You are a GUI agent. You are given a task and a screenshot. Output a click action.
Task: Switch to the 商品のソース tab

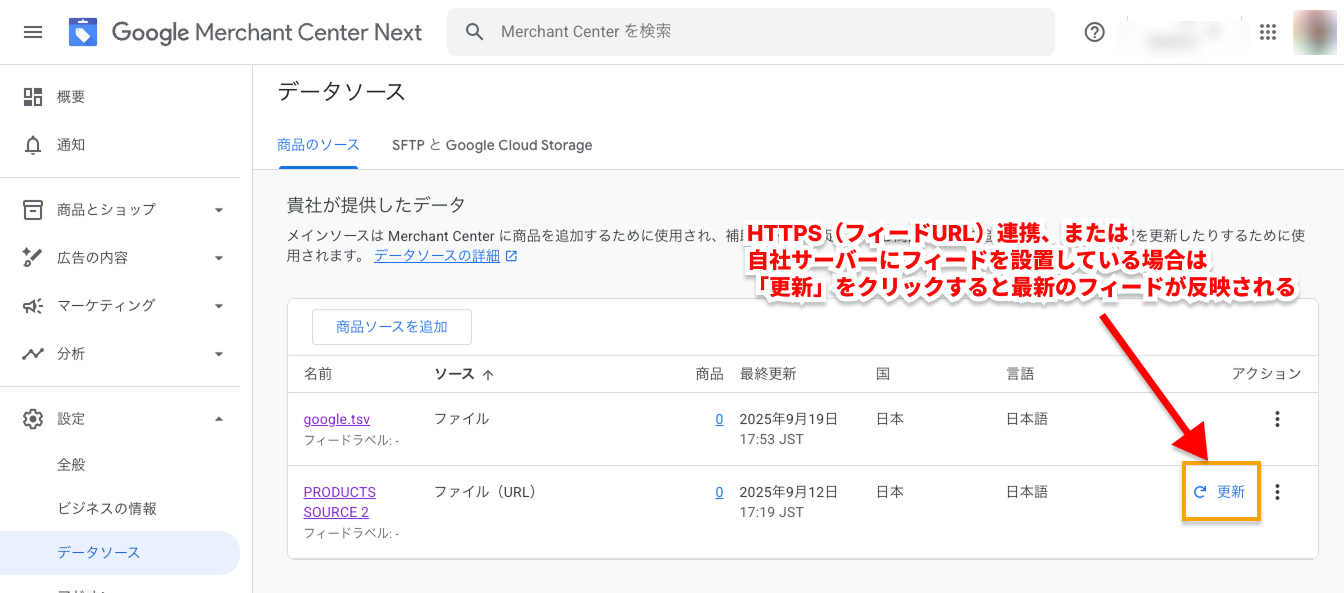point(318,145)
